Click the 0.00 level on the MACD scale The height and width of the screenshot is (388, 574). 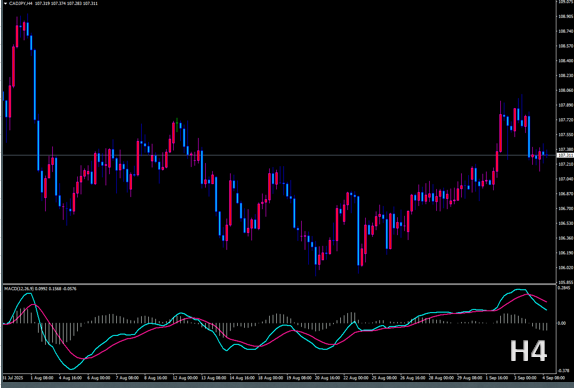[562, 323]
